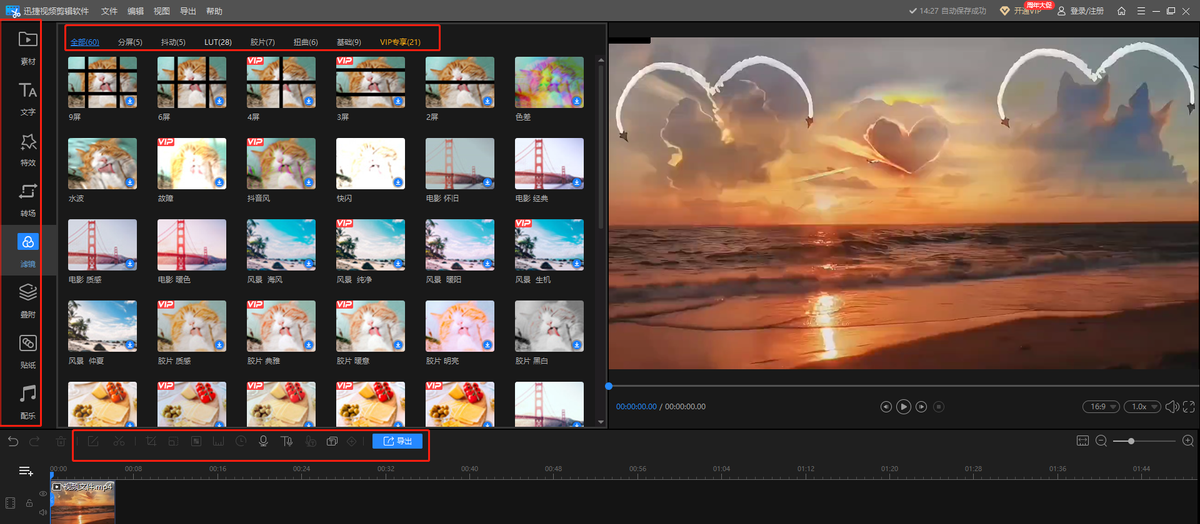
Task: Open the 素材 media panel
Action: point(28,46)
